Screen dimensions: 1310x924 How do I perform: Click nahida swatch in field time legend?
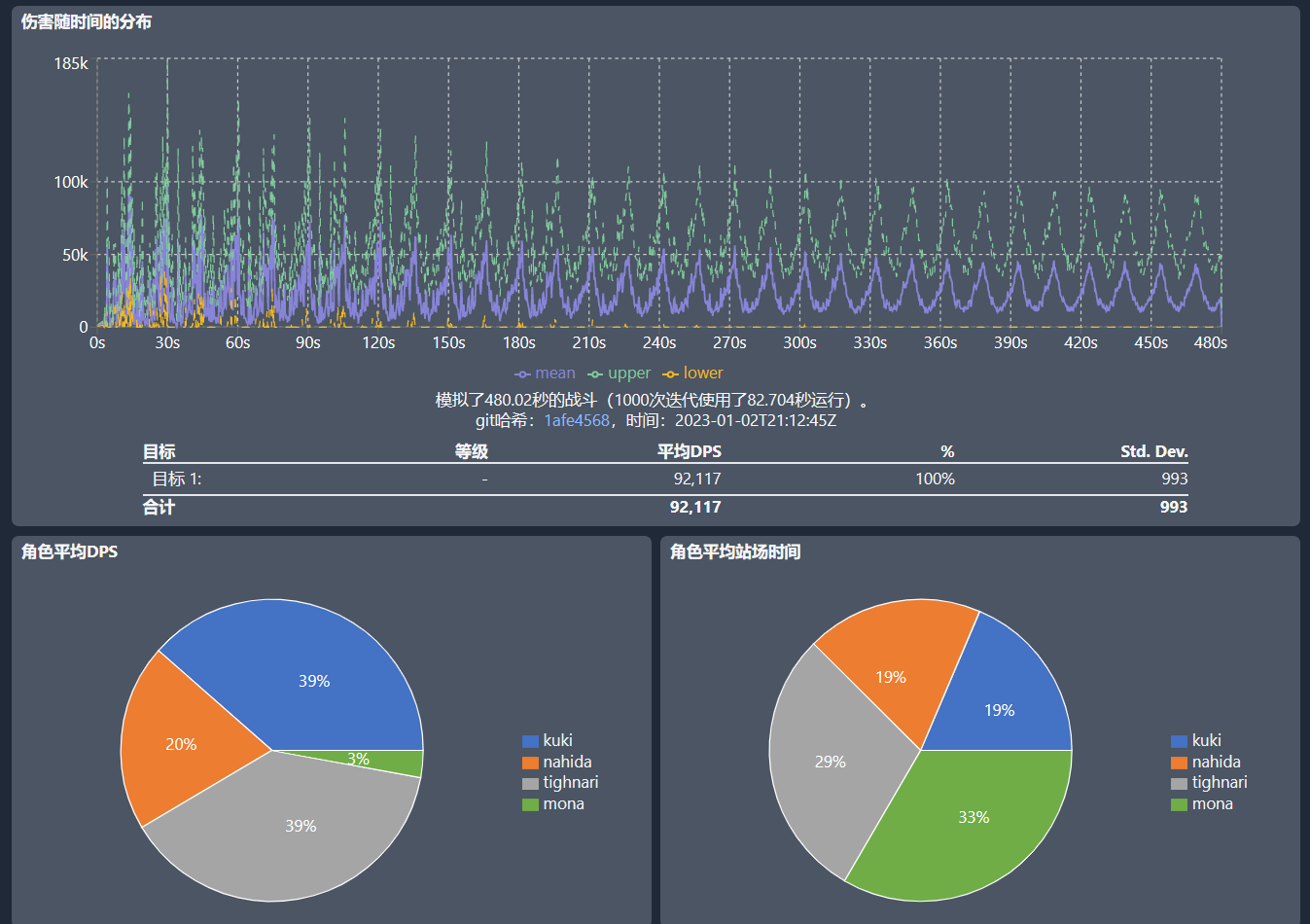(x=1179, y=763)
